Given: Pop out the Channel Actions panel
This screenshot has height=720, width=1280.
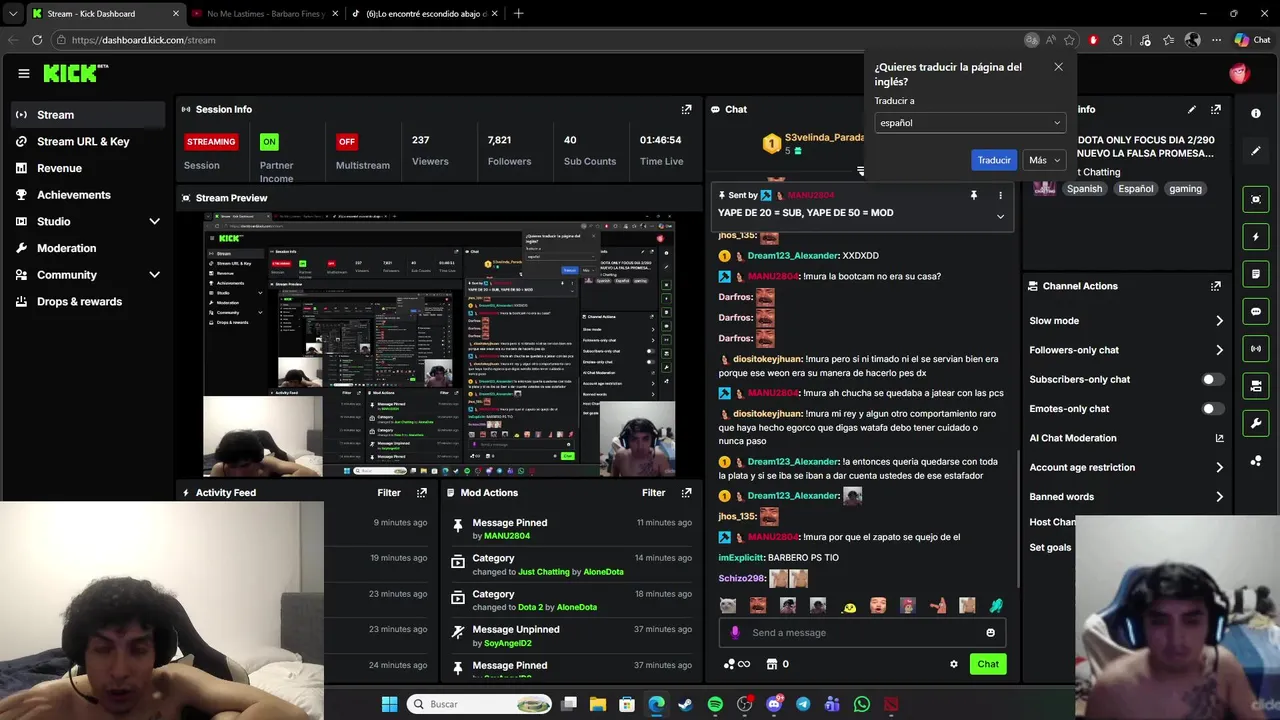Looking at the screenshot, I should pos(1216,286).
